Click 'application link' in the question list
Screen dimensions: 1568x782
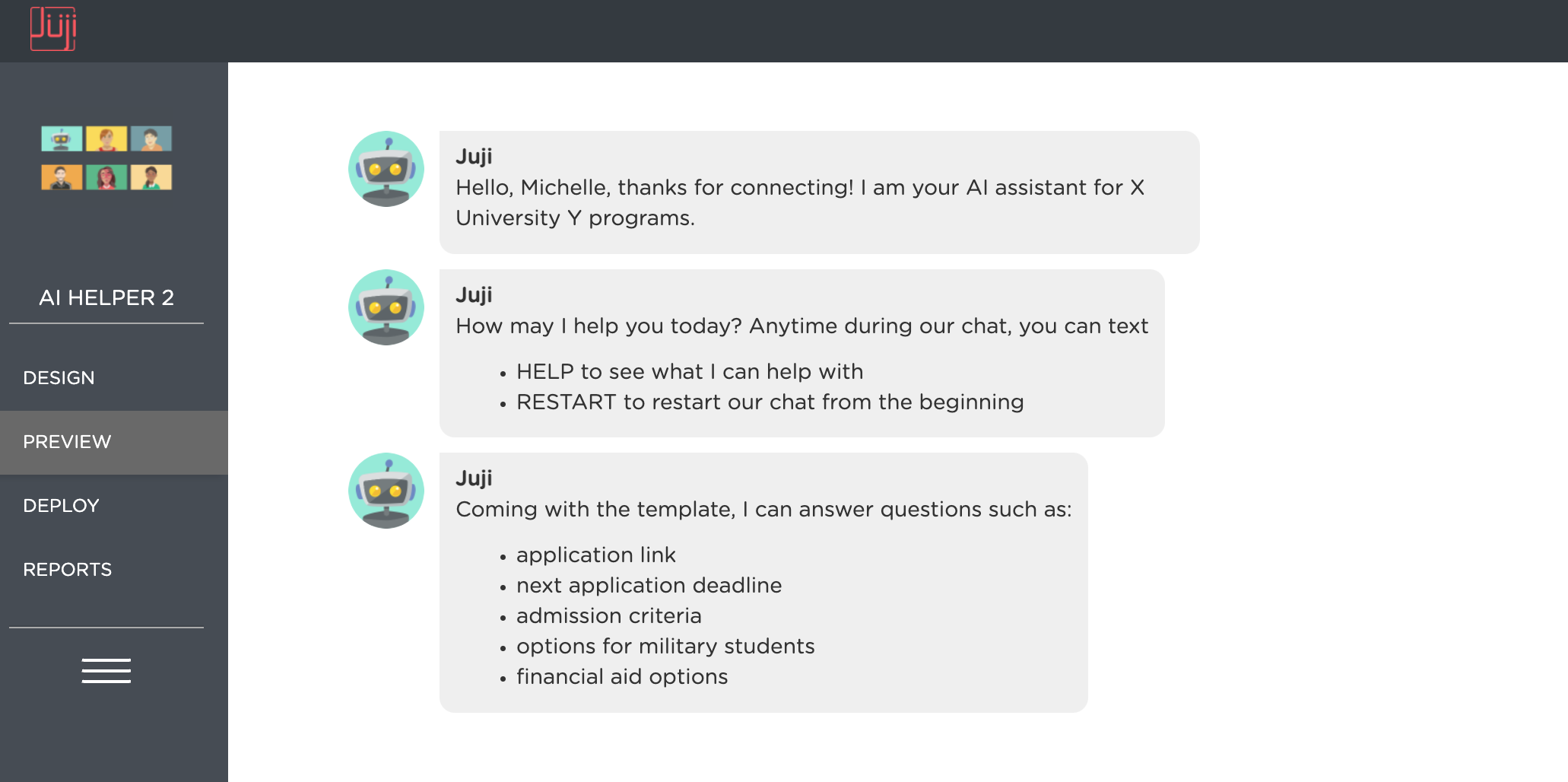(596, 555)
